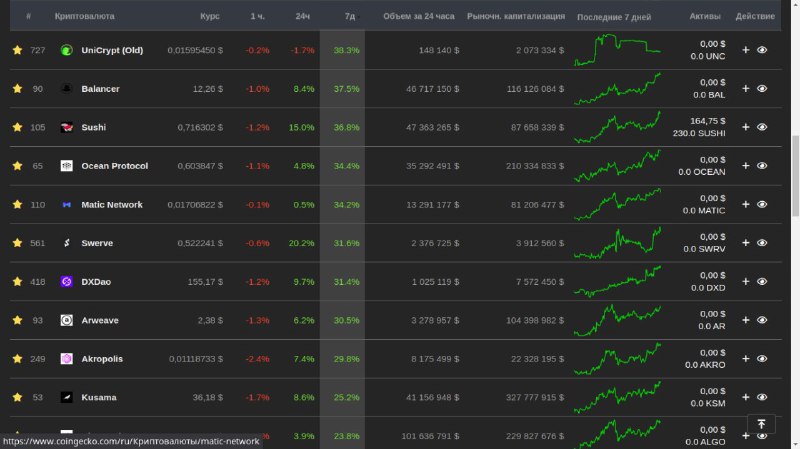Click the Swerve coin logo

pyautogui.click(x=66, y=243)
